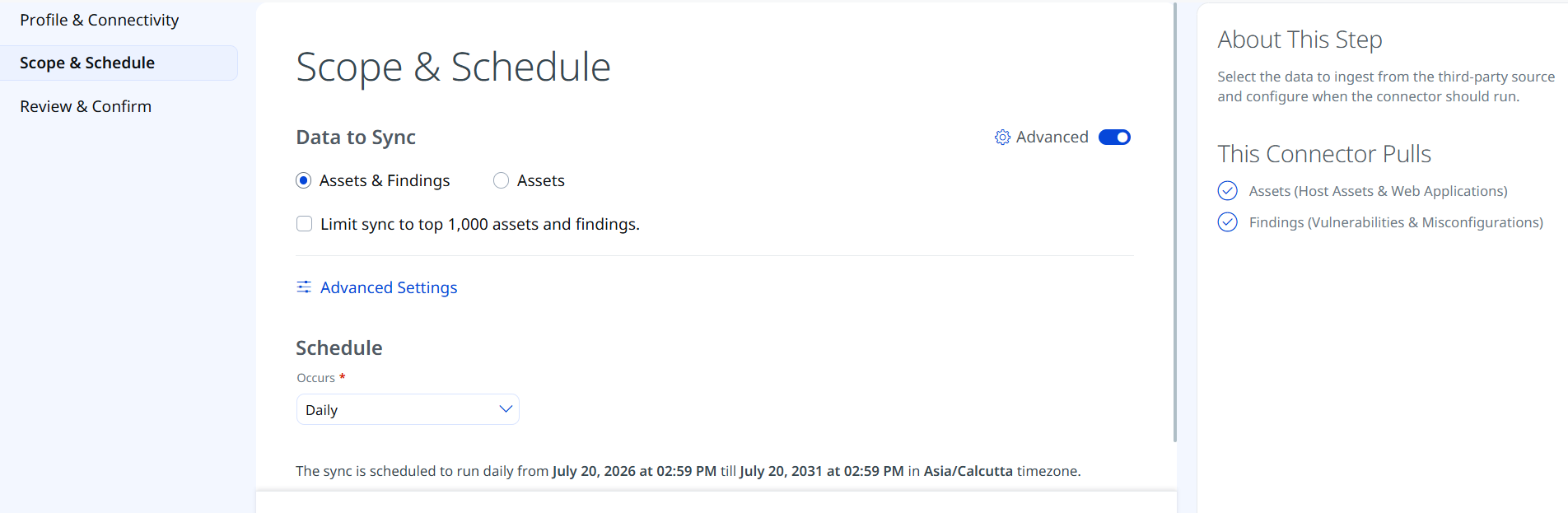Click the chevron arrow in Occurs dropdown

click(506, 409)
